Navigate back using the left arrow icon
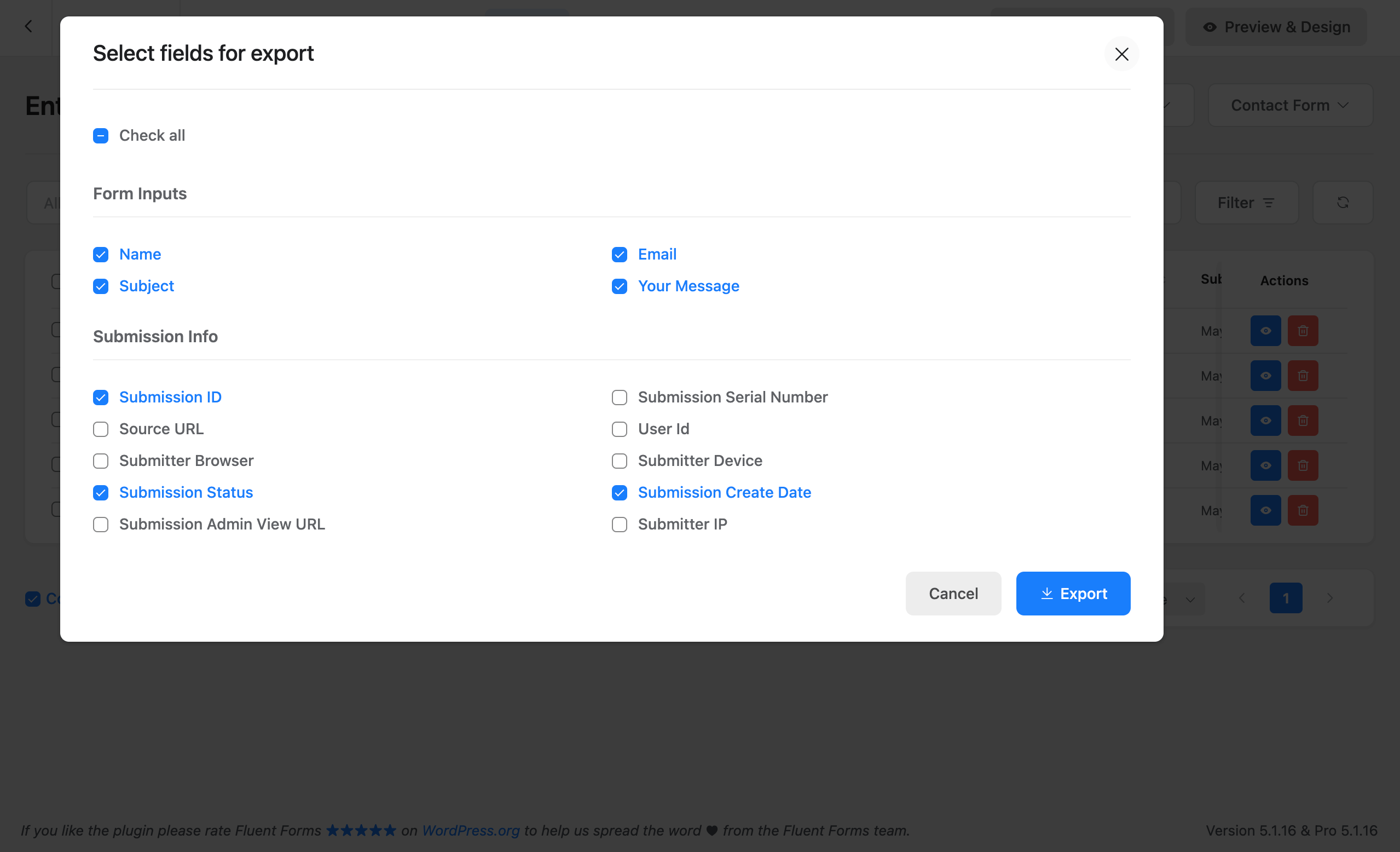1400x852 pixels. point(28,26)
